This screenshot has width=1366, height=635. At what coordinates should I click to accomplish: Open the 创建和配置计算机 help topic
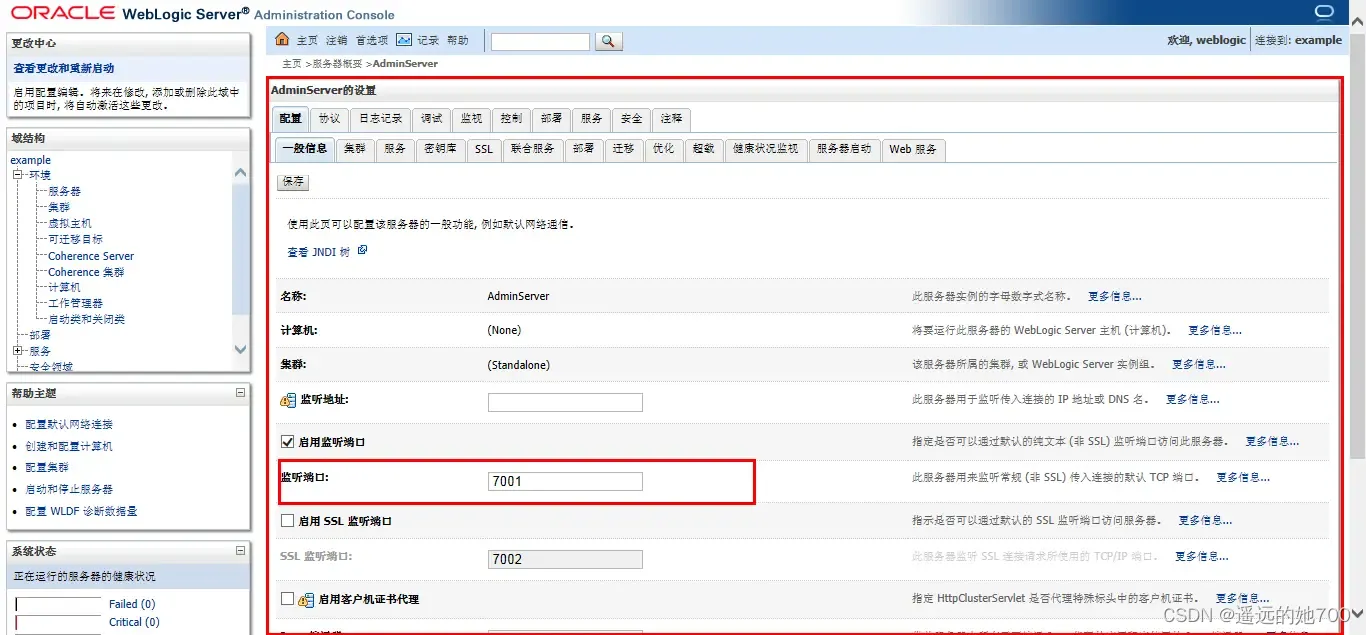click(x=69, y=446)
